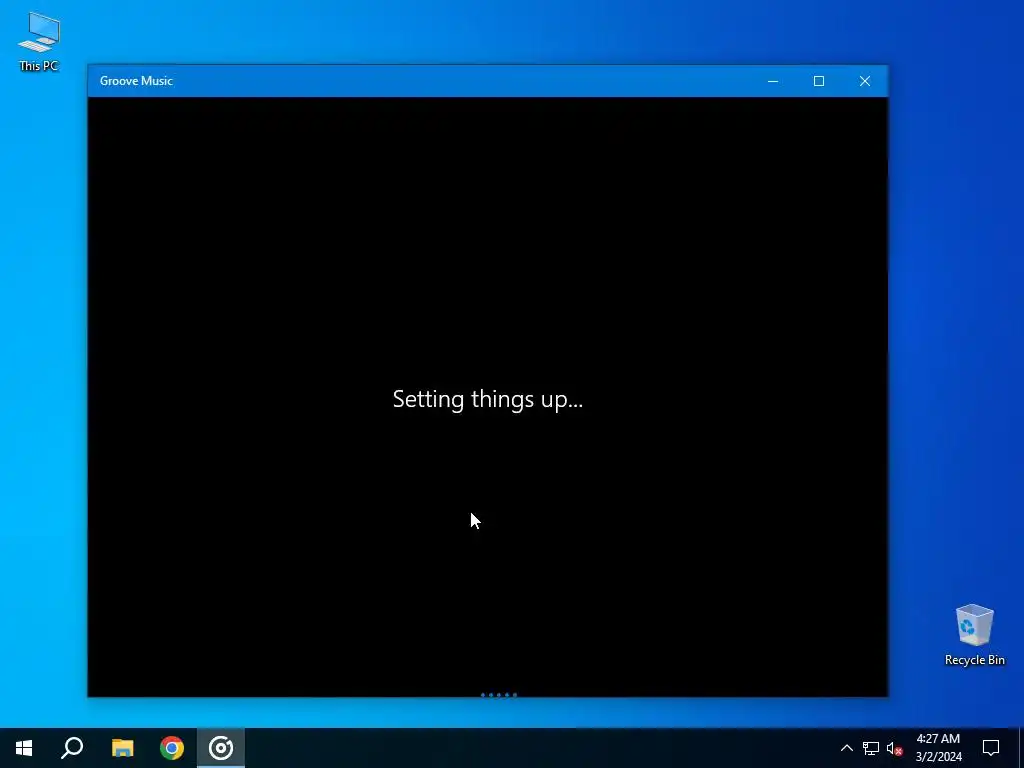This screenshot has width=1024, height=768.
Task: Click the Groove Music taskbar icon
Action: click(221, 748)
